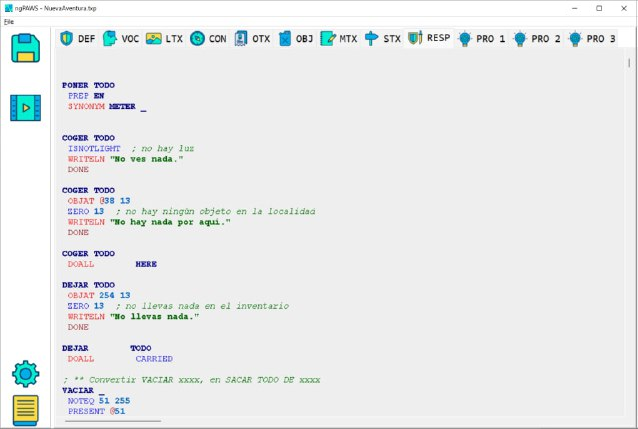The image size is (638, 429).
Task: Click the word HERE after DOALL
Action: pos(146,264)
